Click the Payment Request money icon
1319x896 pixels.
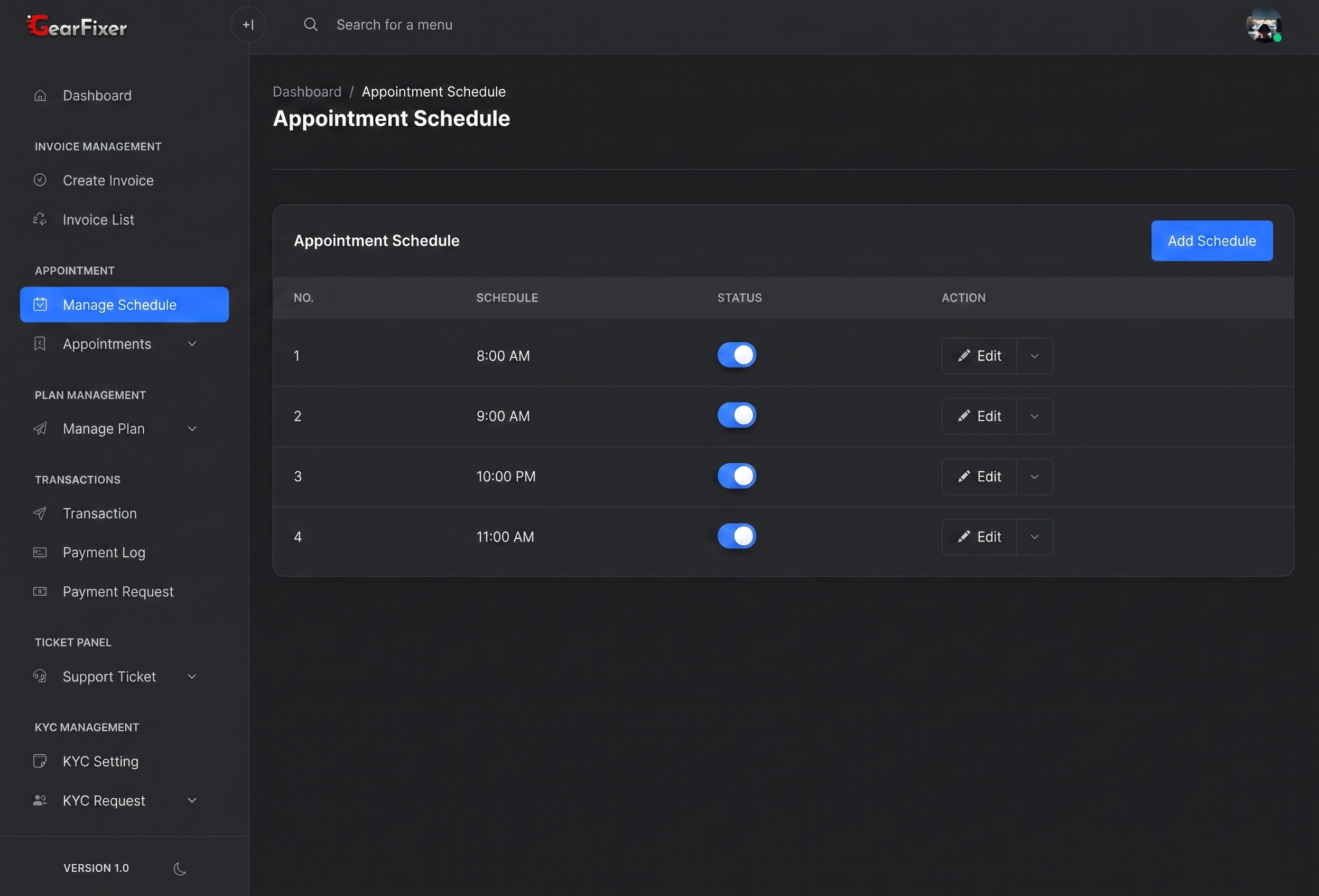pyautogui.click(x=40, y=591)
